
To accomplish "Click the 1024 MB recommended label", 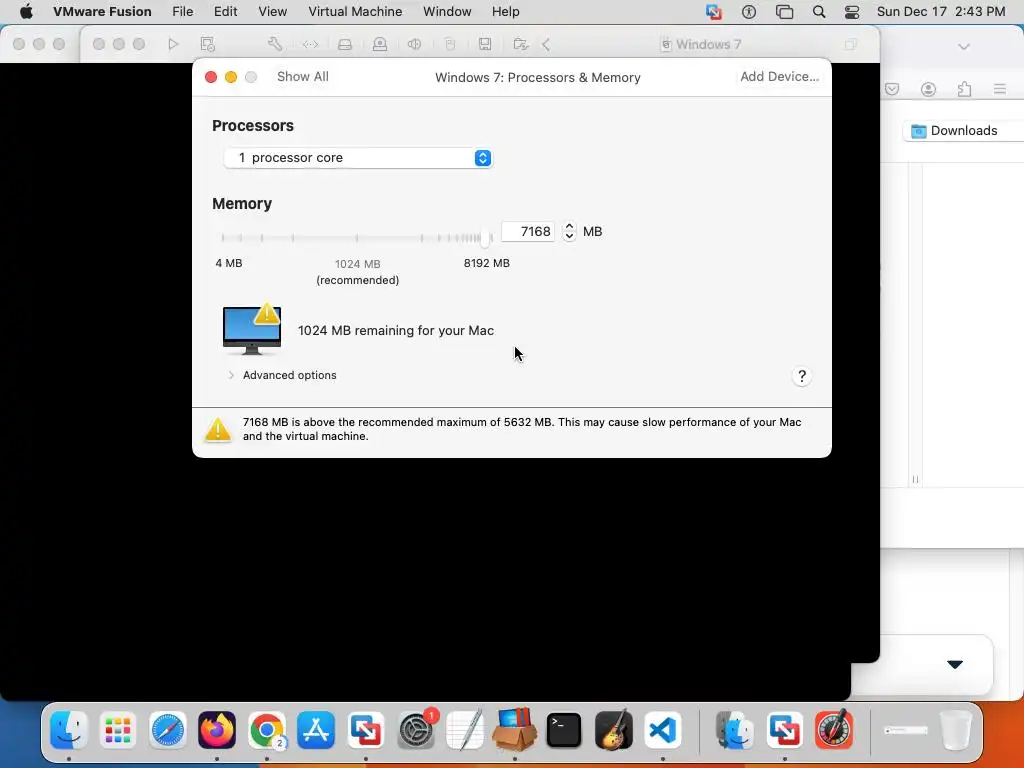I will pos(357,272).
